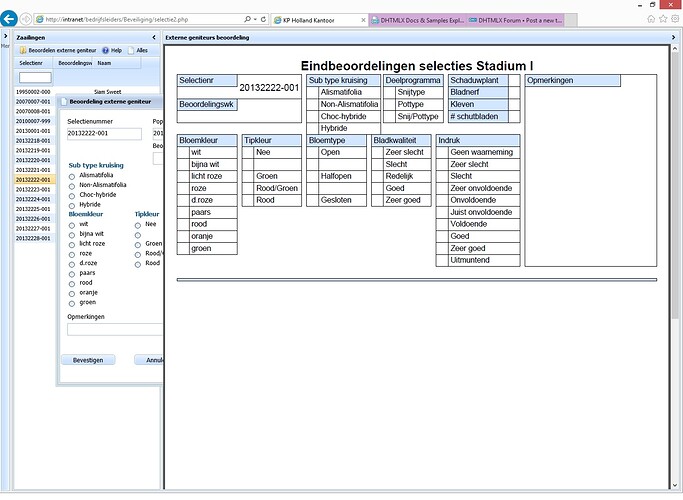Open browser settings gear icon
The width and height of the screenshot is (683, 500).
click(x=675, y=19)
